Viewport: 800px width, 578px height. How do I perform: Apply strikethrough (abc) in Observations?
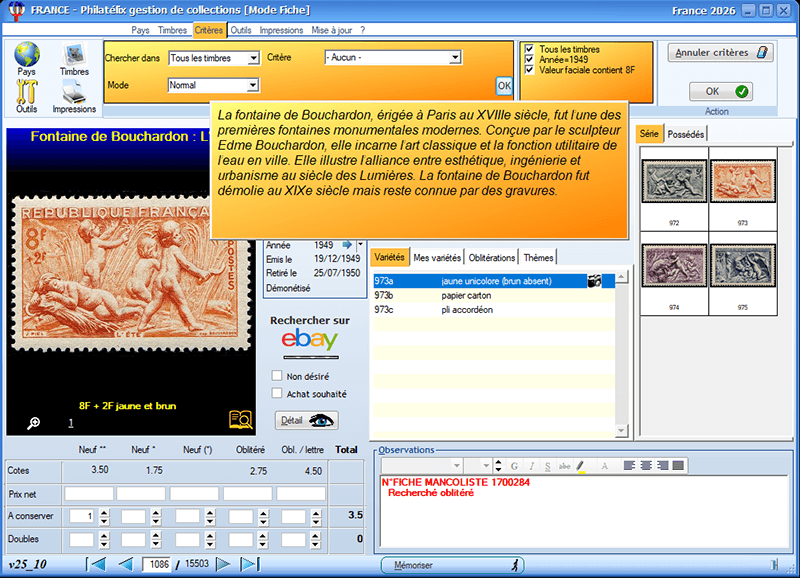coord(564,466)
